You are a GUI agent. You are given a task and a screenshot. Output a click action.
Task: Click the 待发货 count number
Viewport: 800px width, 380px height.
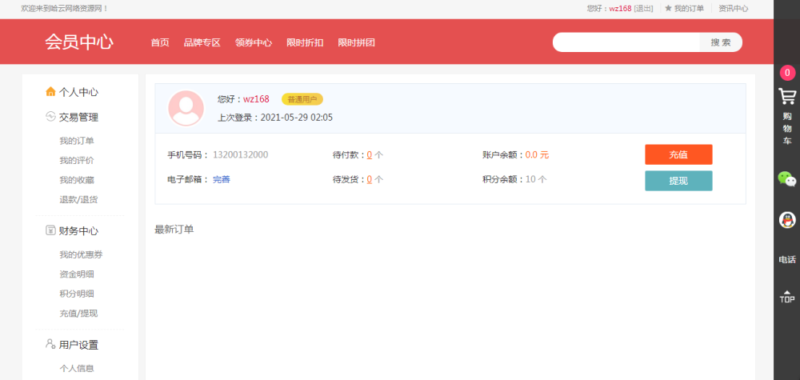coord(369,180)
